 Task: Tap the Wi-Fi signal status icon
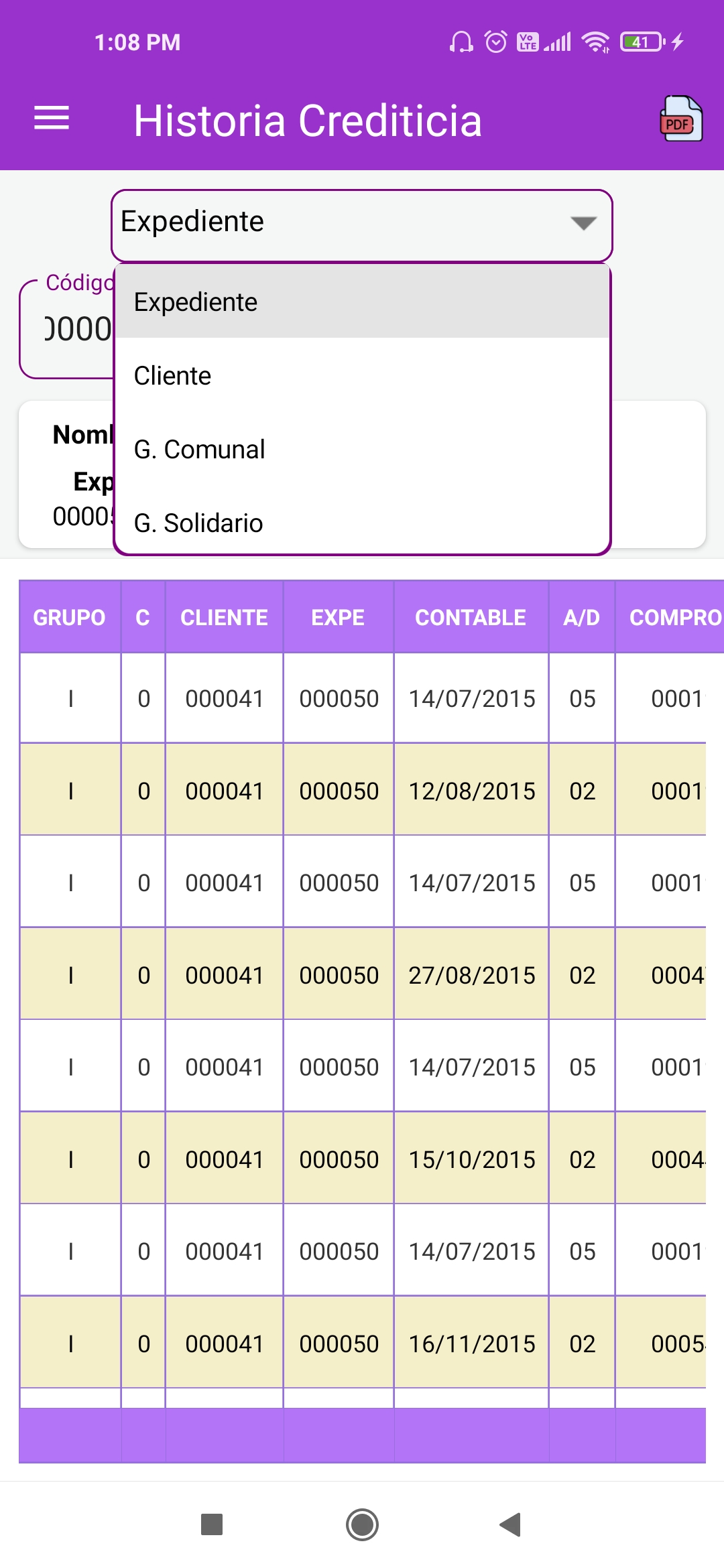click(x=595, y=42)
